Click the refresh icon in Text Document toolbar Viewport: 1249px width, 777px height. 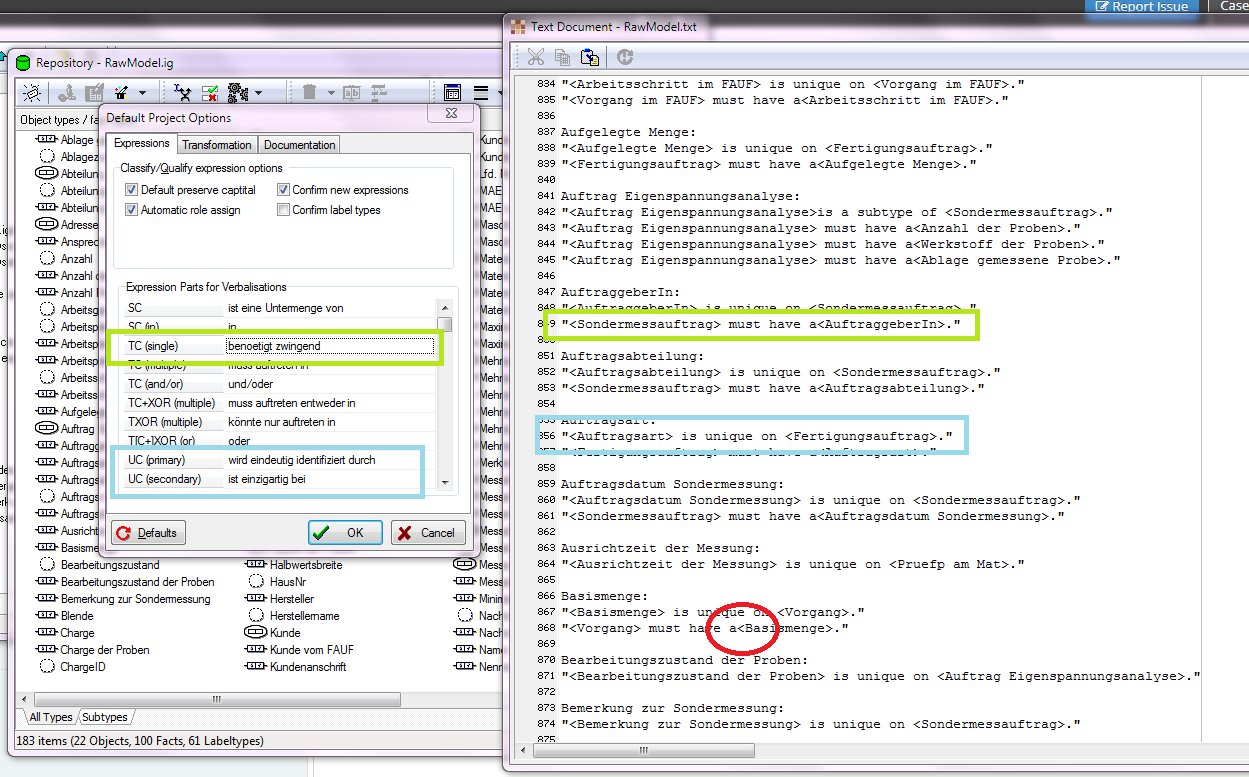tap(626, 58)
